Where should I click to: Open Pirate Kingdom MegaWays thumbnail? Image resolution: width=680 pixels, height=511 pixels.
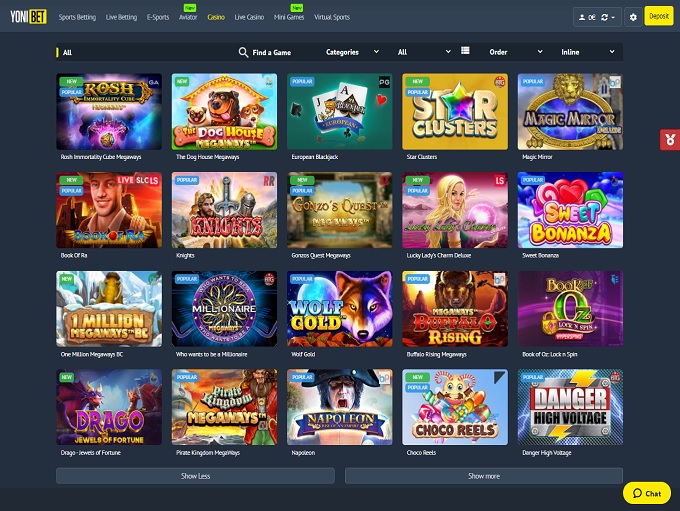point(224,407)
